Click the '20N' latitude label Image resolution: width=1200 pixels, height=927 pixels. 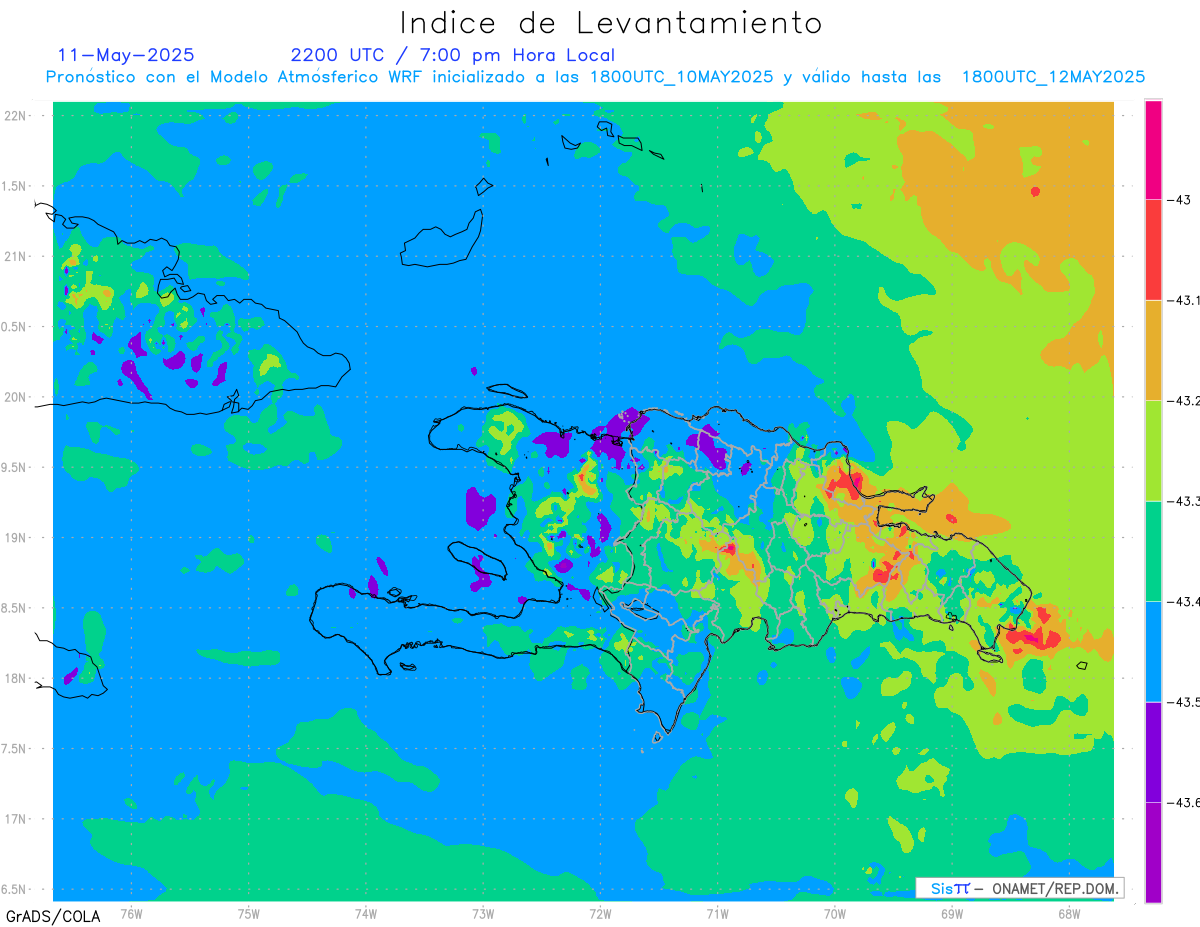click(16, 397)
